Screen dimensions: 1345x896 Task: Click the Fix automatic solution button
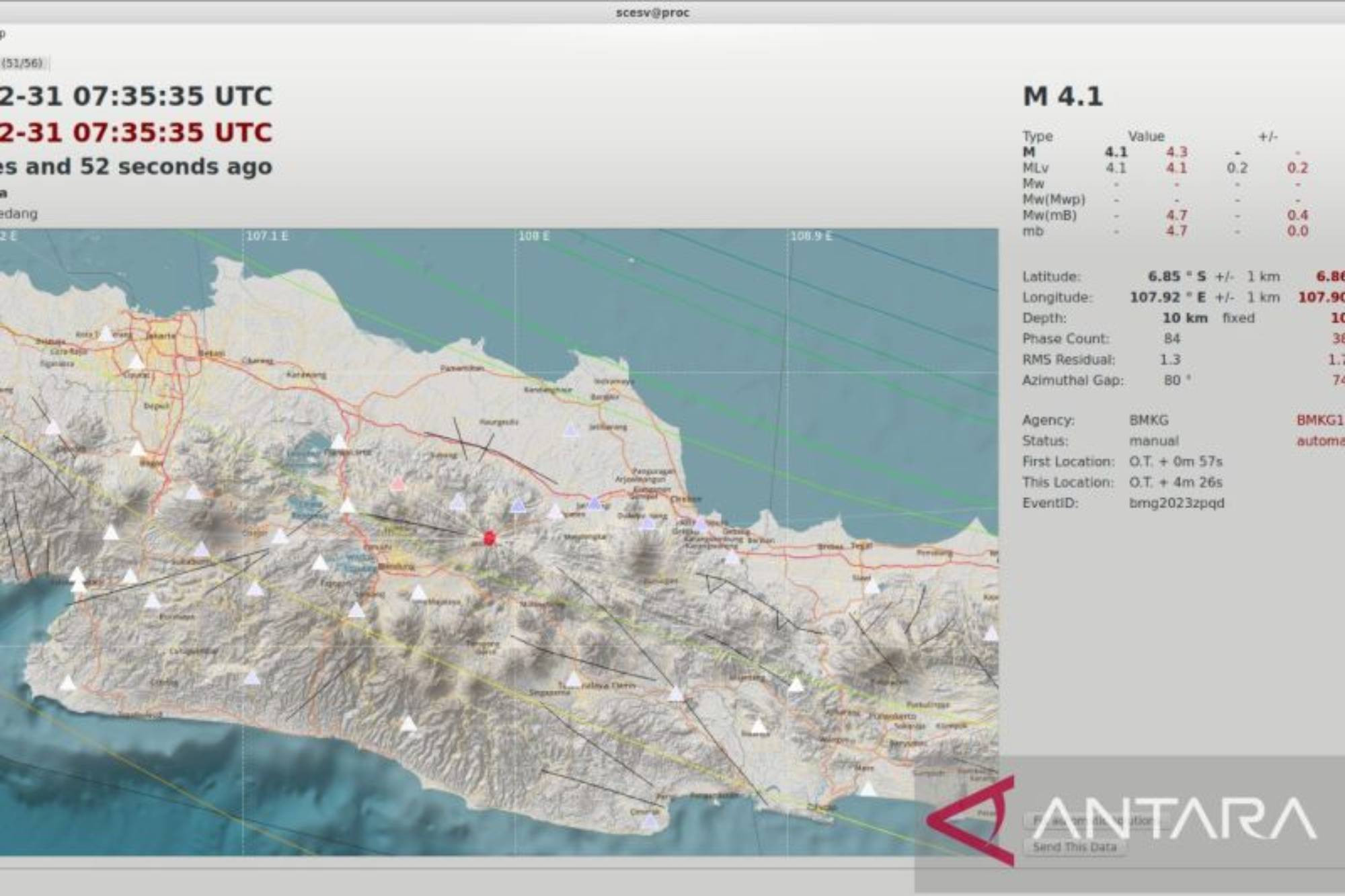(1095, 821)
